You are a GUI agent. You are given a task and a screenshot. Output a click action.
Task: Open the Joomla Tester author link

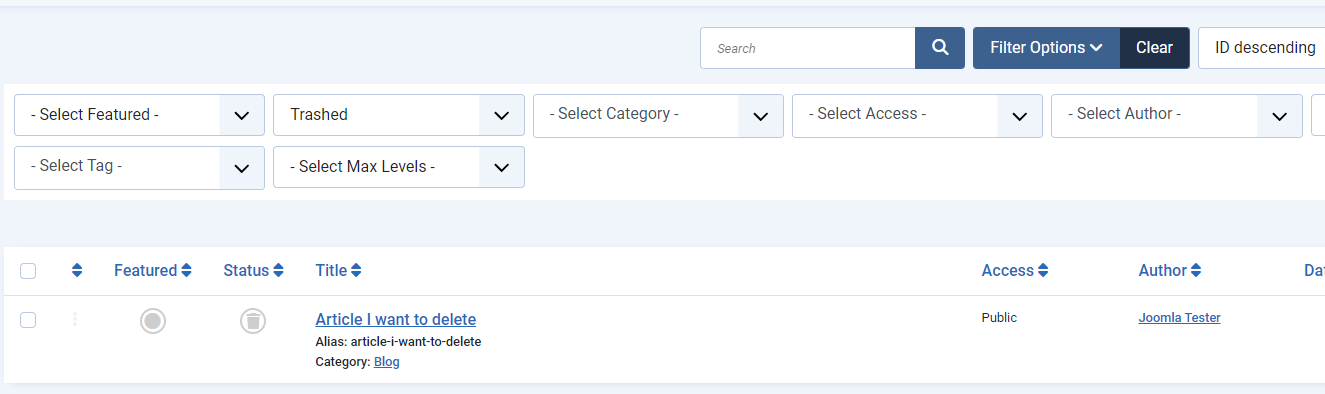(1179, 318)
